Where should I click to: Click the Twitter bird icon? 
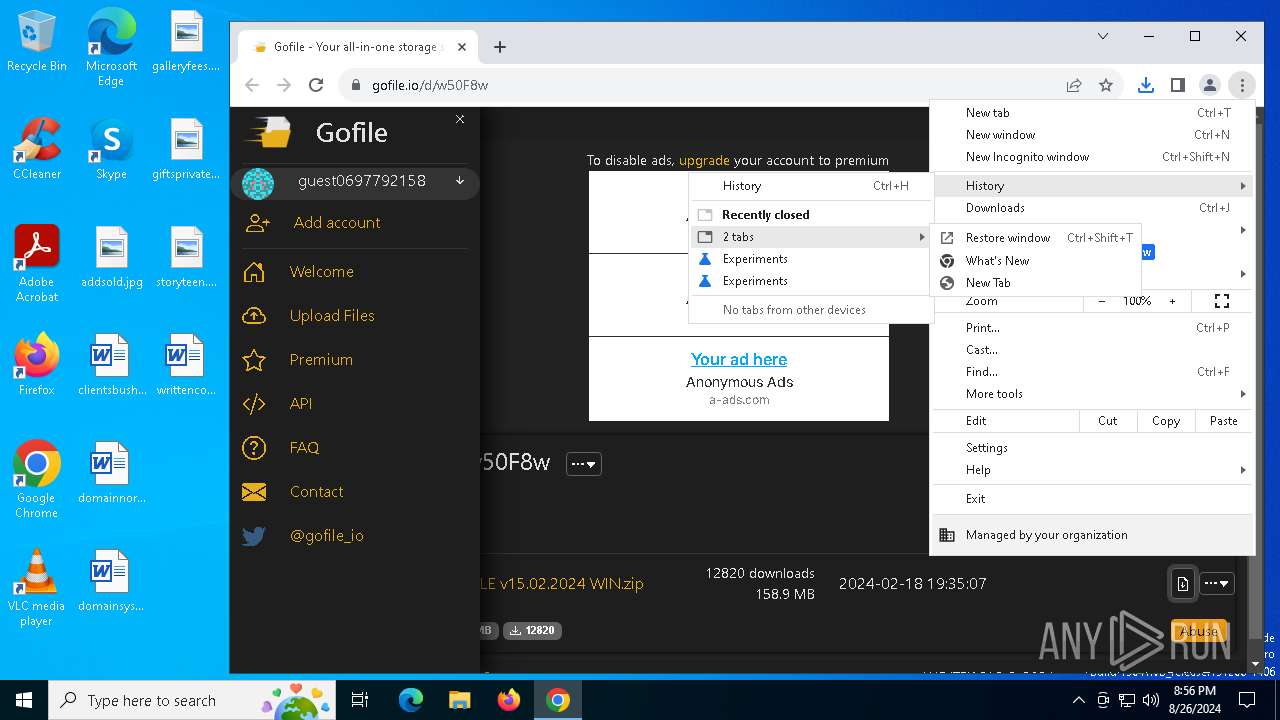pyautogui.click(x=254, y=536)
